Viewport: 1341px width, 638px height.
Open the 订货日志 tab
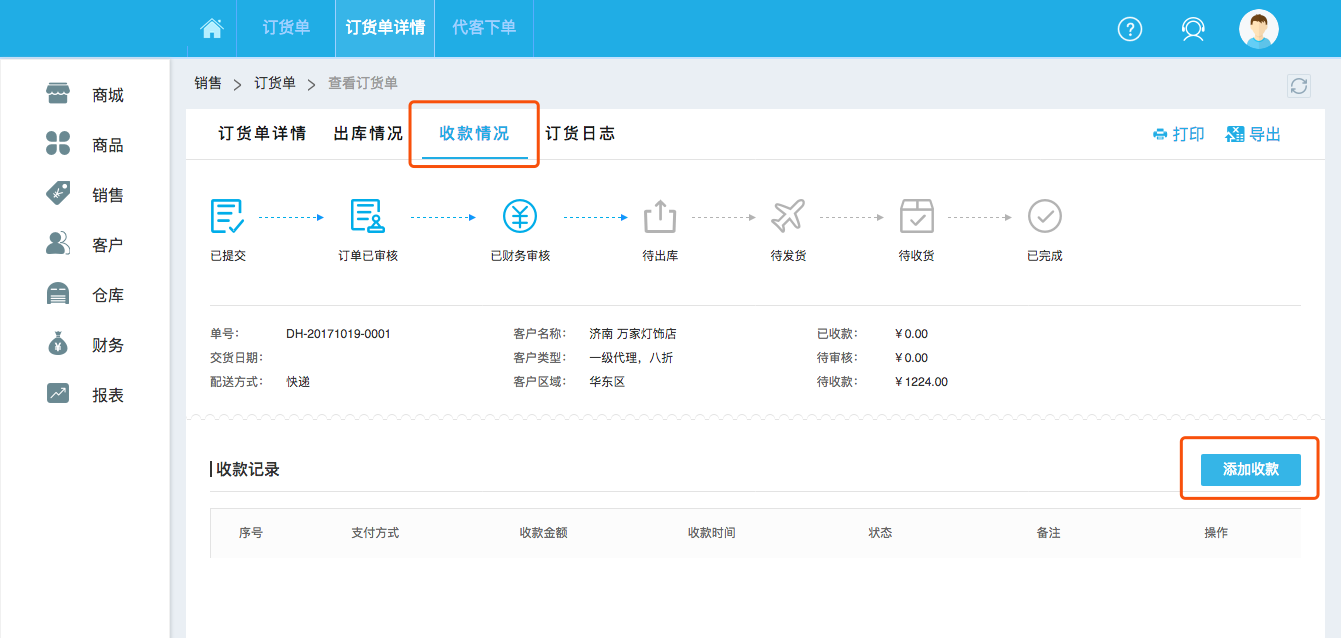tap(580, 134)
